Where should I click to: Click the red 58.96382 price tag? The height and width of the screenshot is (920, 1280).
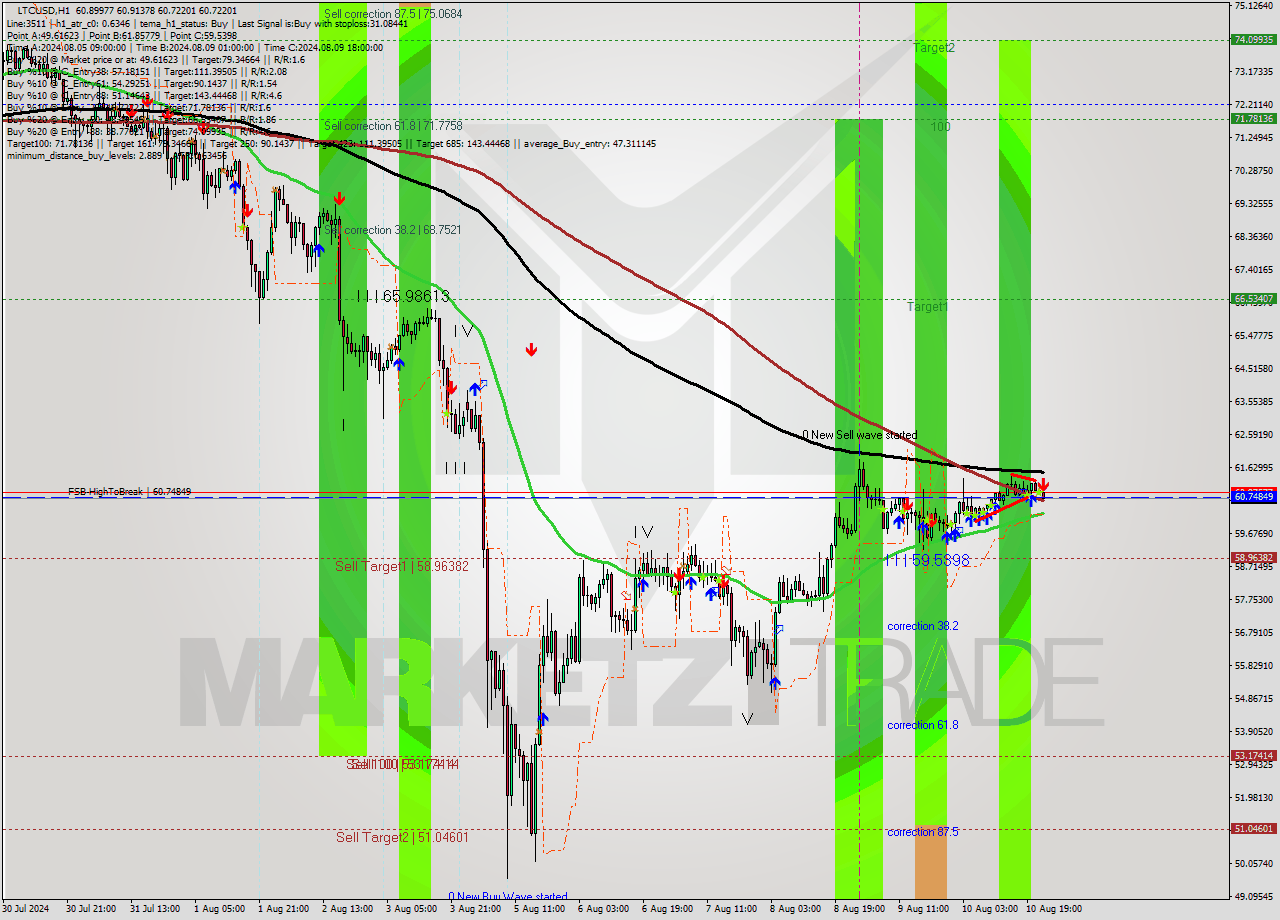(x=1254, y=558)
